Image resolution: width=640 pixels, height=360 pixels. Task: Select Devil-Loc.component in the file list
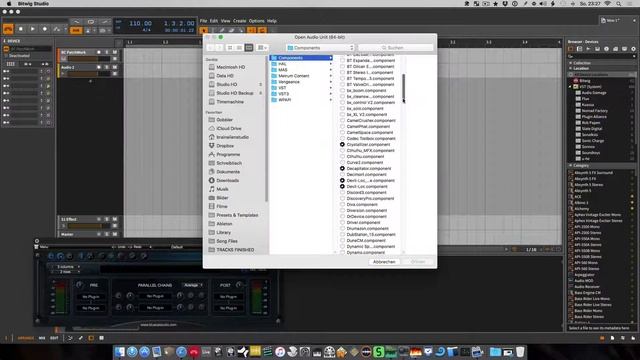367,187
